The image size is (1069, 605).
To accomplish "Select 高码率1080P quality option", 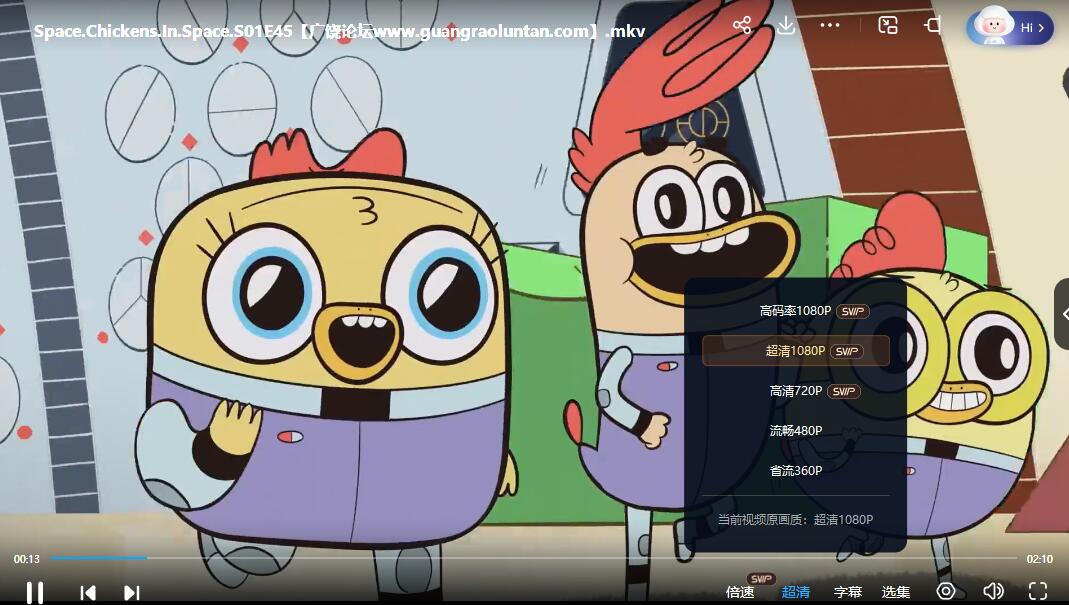I will coord(796,311).
